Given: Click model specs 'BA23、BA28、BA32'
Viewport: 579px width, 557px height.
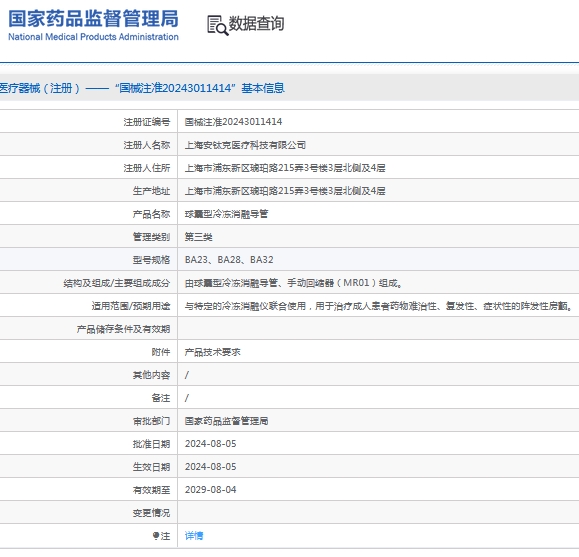Looking at the screenshot, I should (229, 260).
